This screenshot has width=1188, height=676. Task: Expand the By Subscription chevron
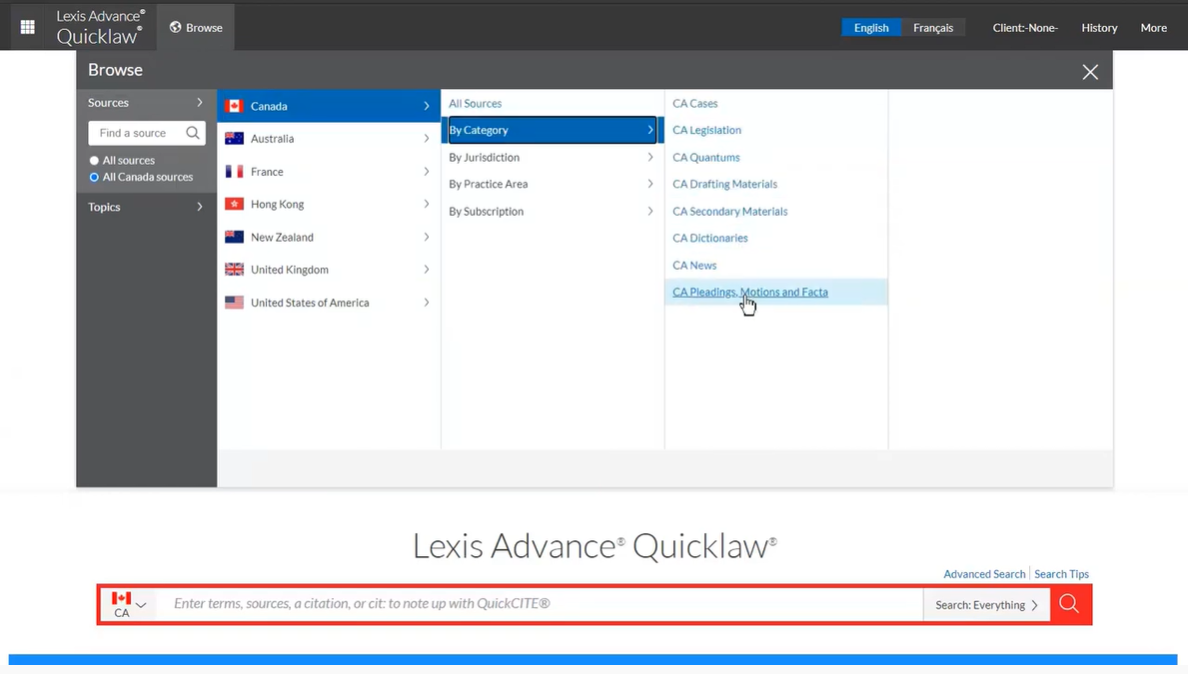650,211
